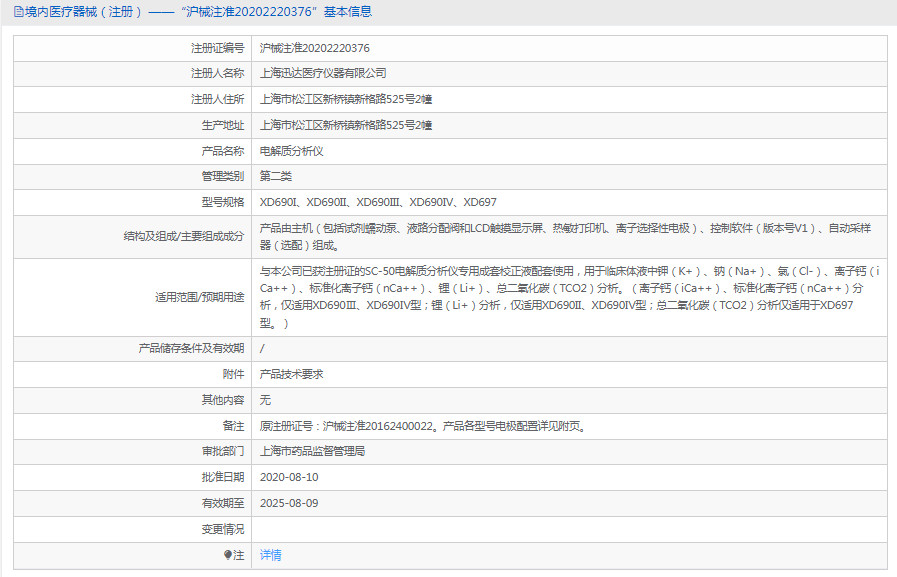Click the 结构及组成/主要组成成分 label
This screenshot has width=897, height=577.
click(184, 236)
